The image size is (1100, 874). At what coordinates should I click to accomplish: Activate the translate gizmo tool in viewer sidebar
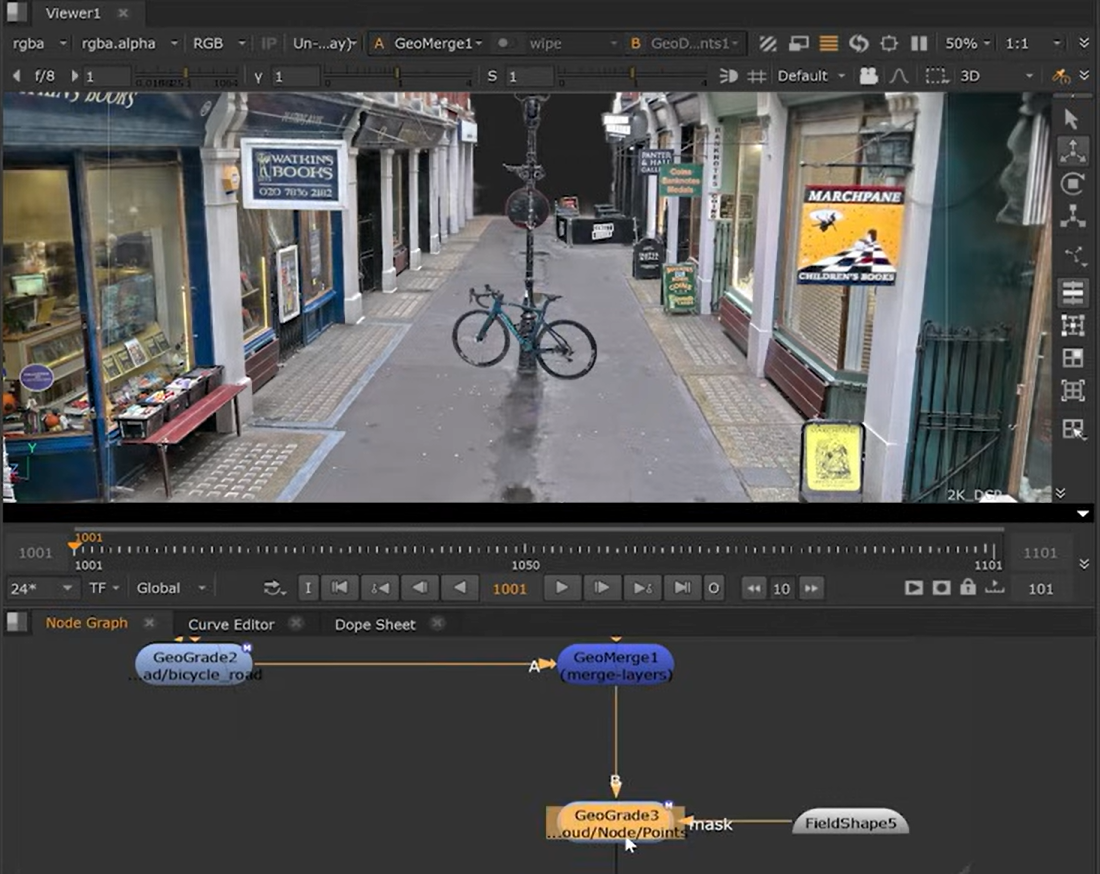point(1072,152)
